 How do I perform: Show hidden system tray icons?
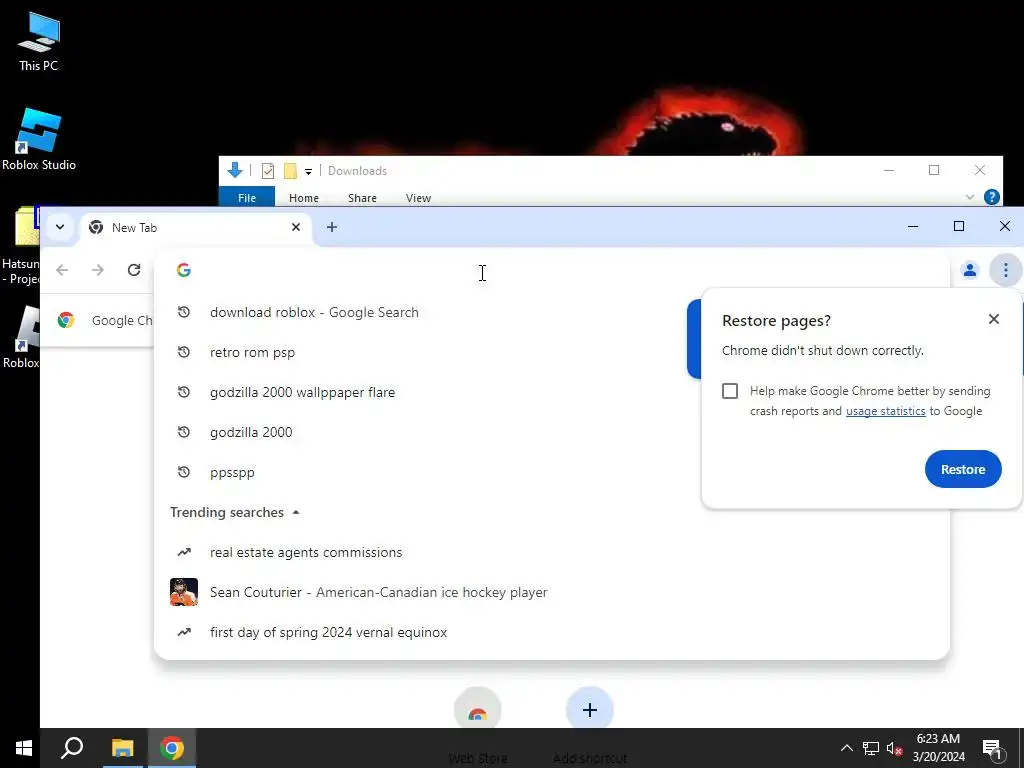(846, 748)
